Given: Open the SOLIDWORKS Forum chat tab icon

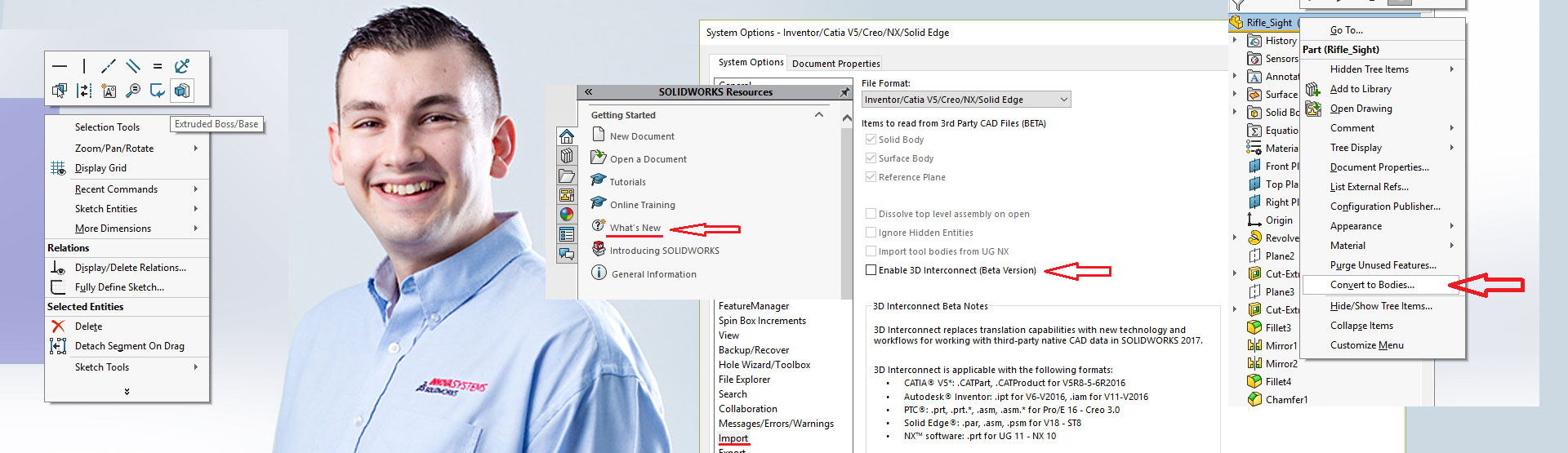Looking at the screenshot, I should click(567, 254).
